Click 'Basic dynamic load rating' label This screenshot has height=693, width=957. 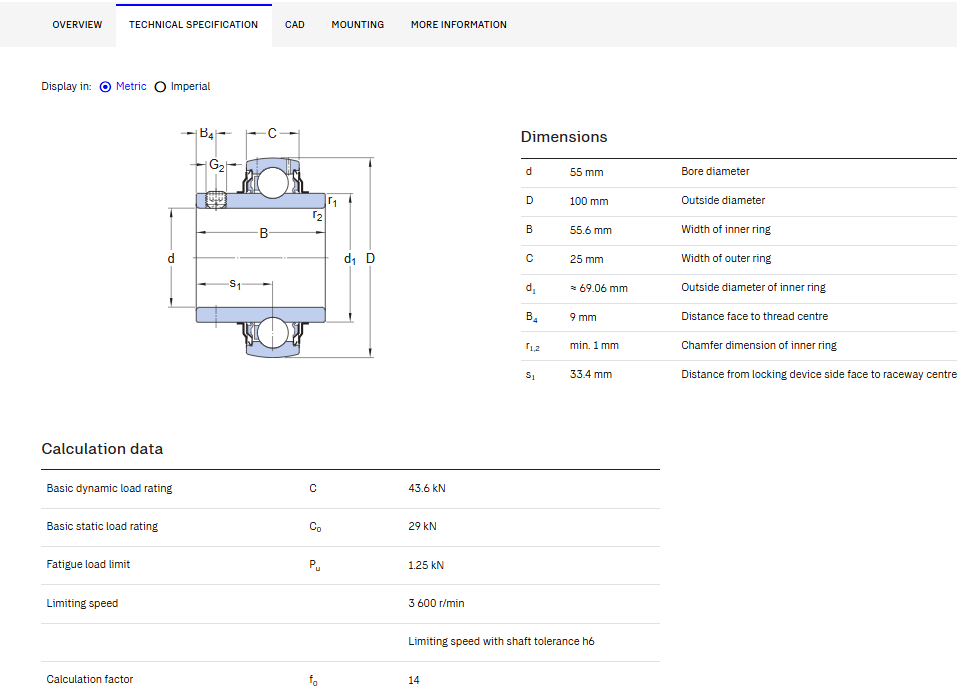(109, 488)
